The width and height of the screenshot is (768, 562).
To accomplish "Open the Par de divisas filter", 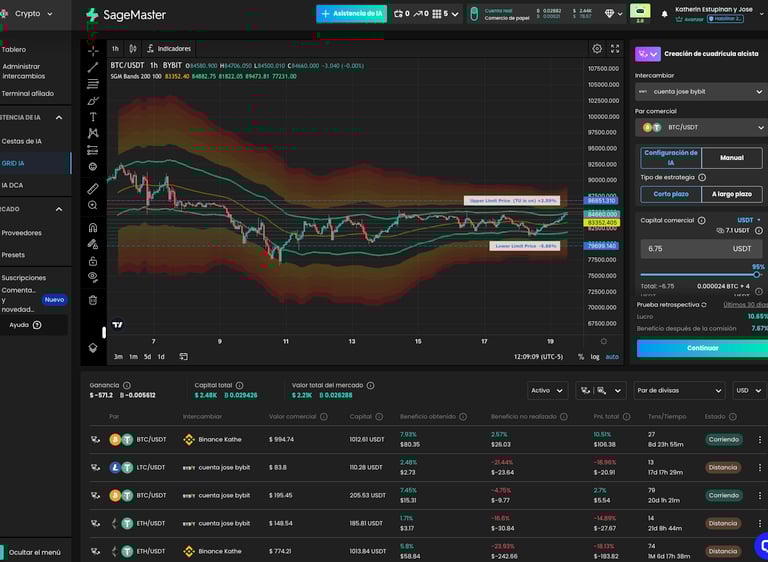I will [x=679, y=391].
